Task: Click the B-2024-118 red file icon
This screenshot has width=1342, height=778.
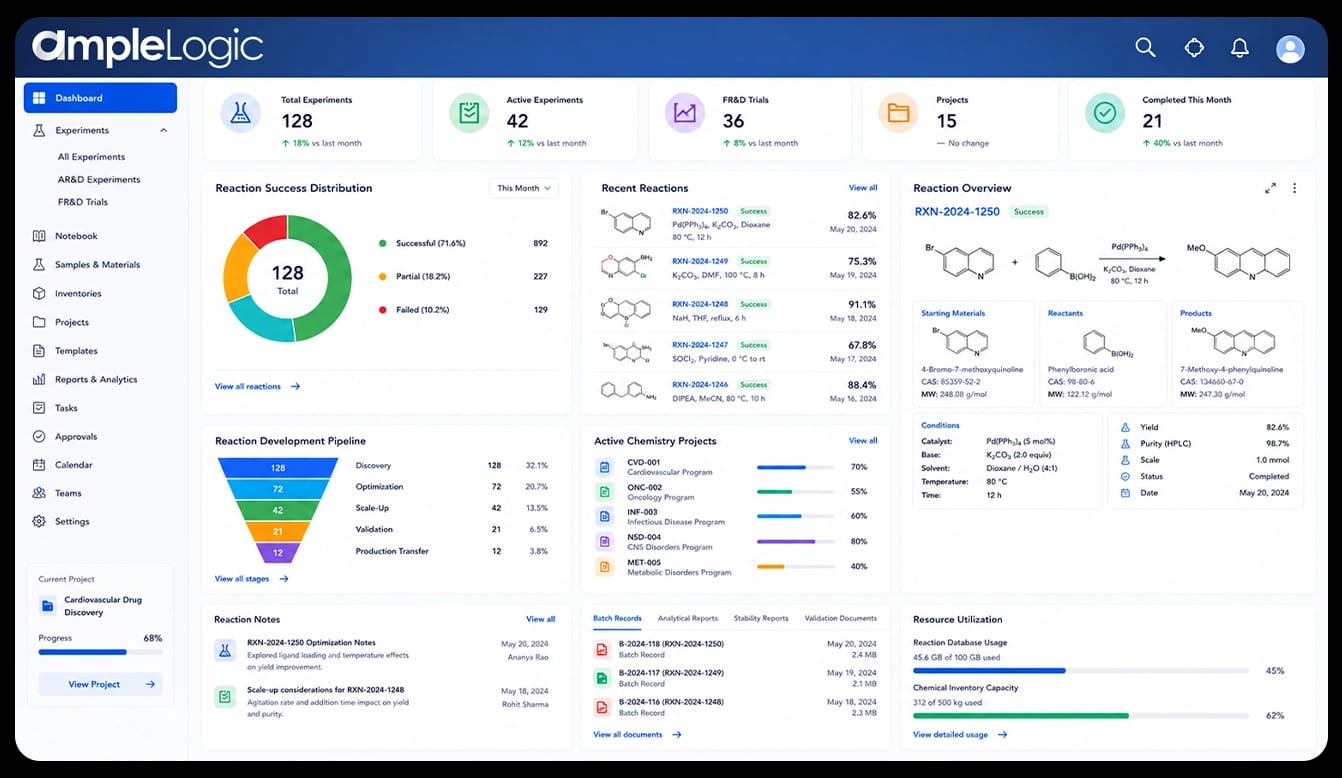Action: pyautogui.click(x=602, y=649)
